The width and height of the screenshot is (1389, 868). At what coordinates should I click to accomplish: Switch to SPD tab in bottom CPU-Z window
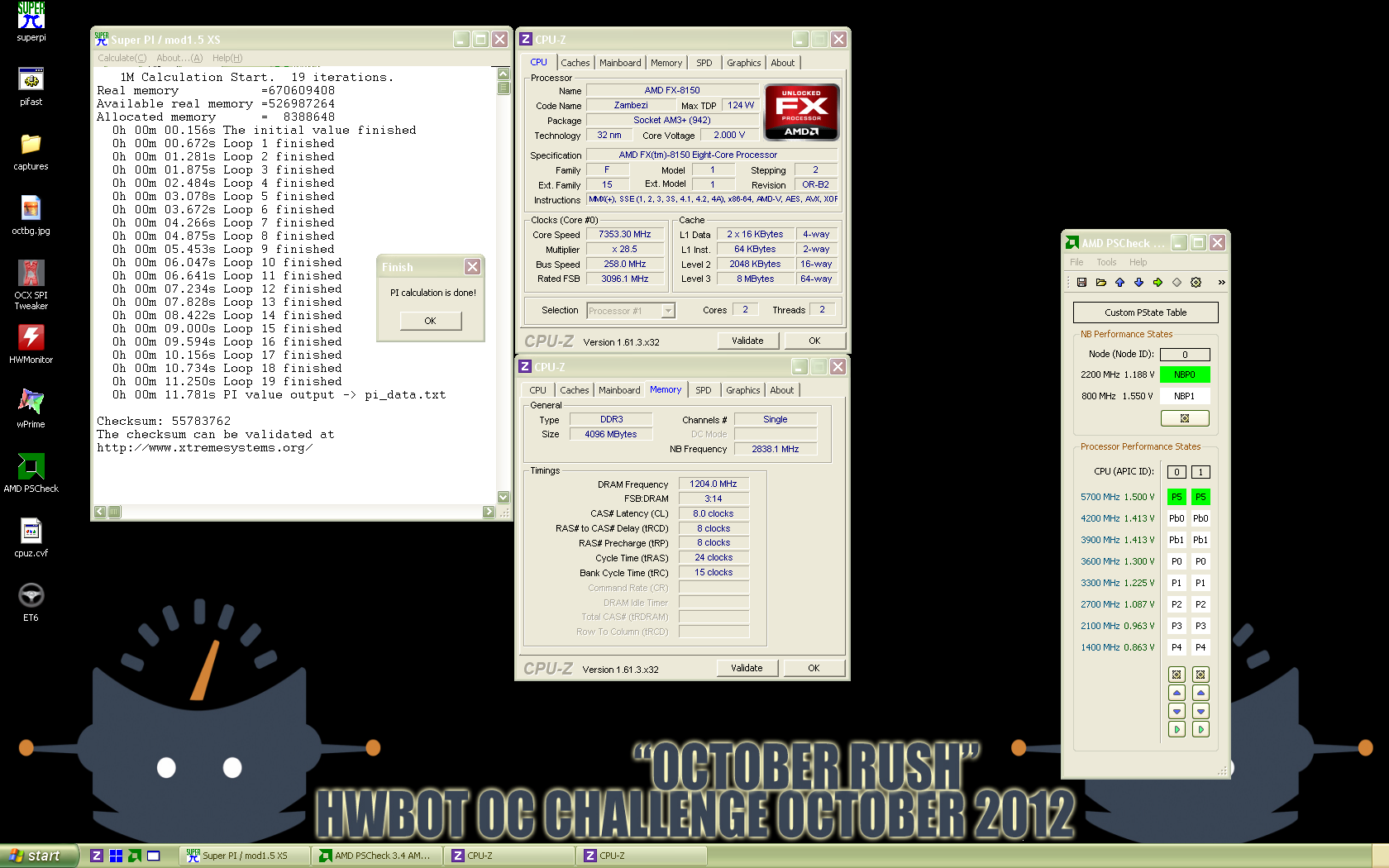pyautogui.click(x=703, y=390)
